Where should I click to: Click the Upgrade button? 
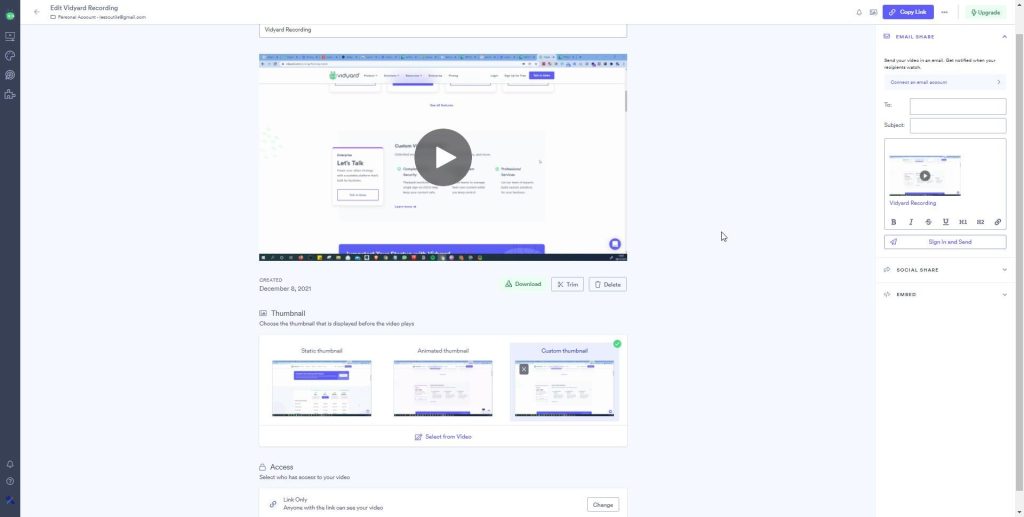(985, 12)
